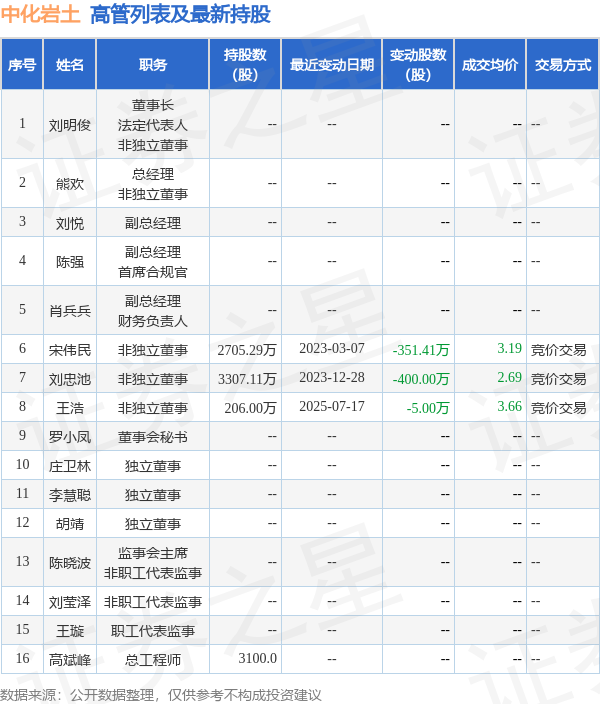The image size is (600, 704).
Task: Click the date 2025-07-17
Action: 332,406
